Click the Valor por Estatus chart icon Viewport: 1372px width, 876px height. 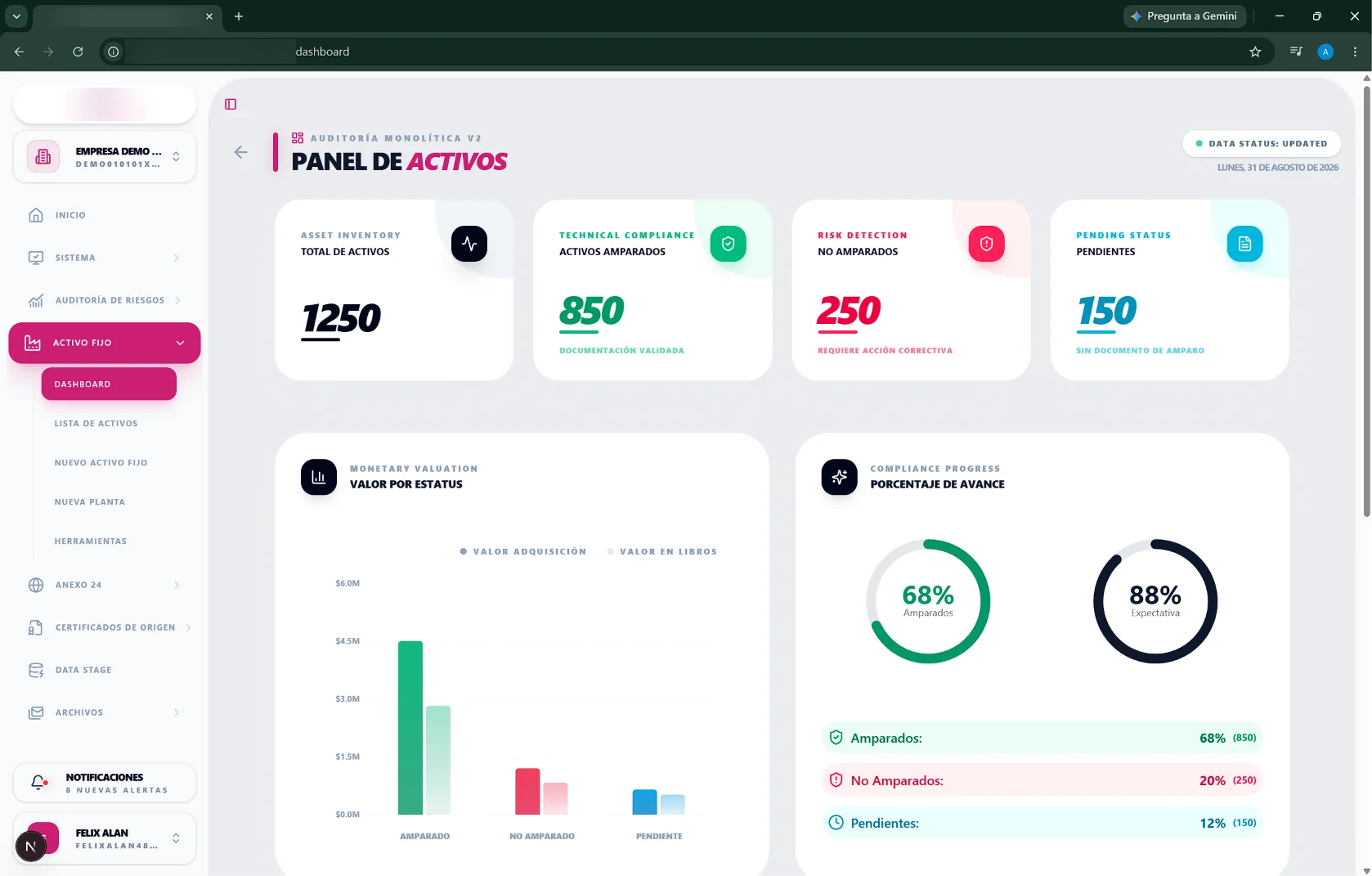click(319, 477)
